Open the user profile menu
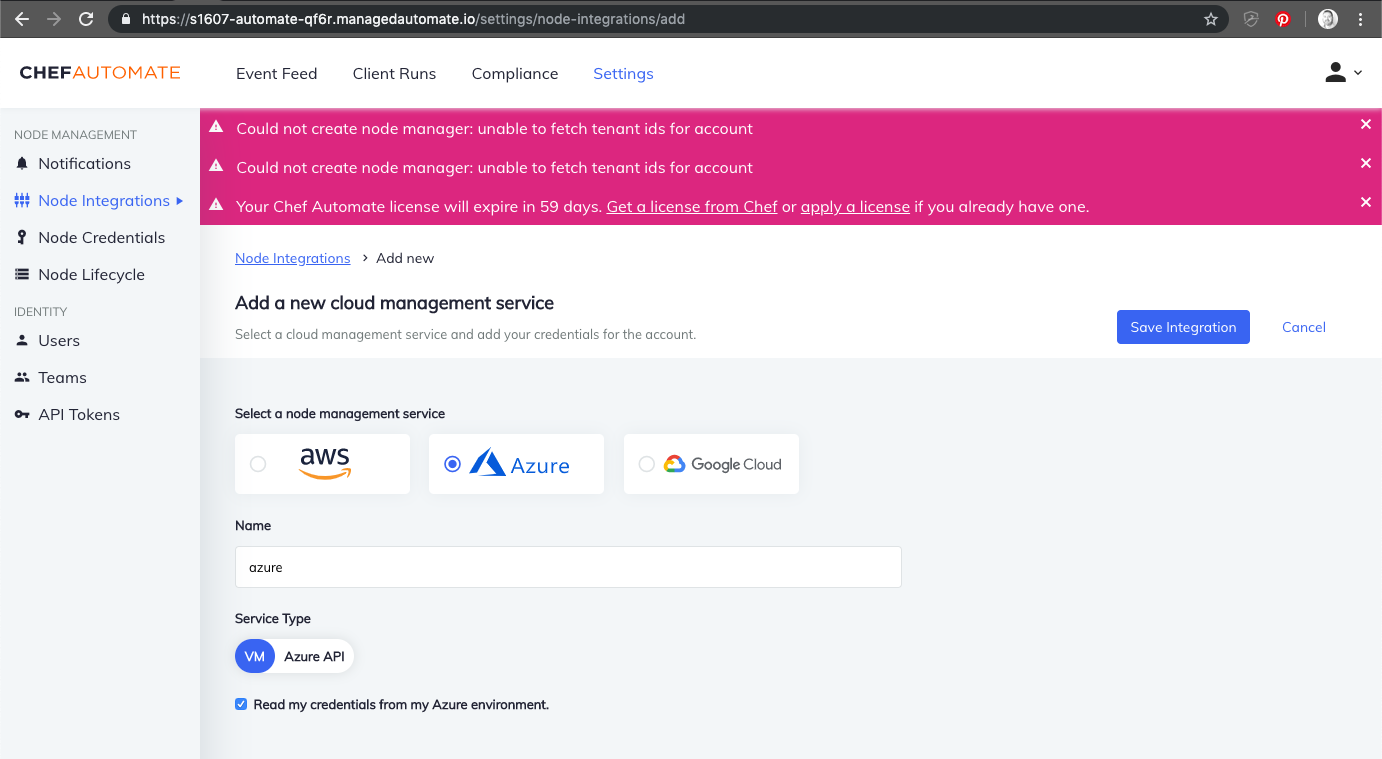 click(1343, 72)
